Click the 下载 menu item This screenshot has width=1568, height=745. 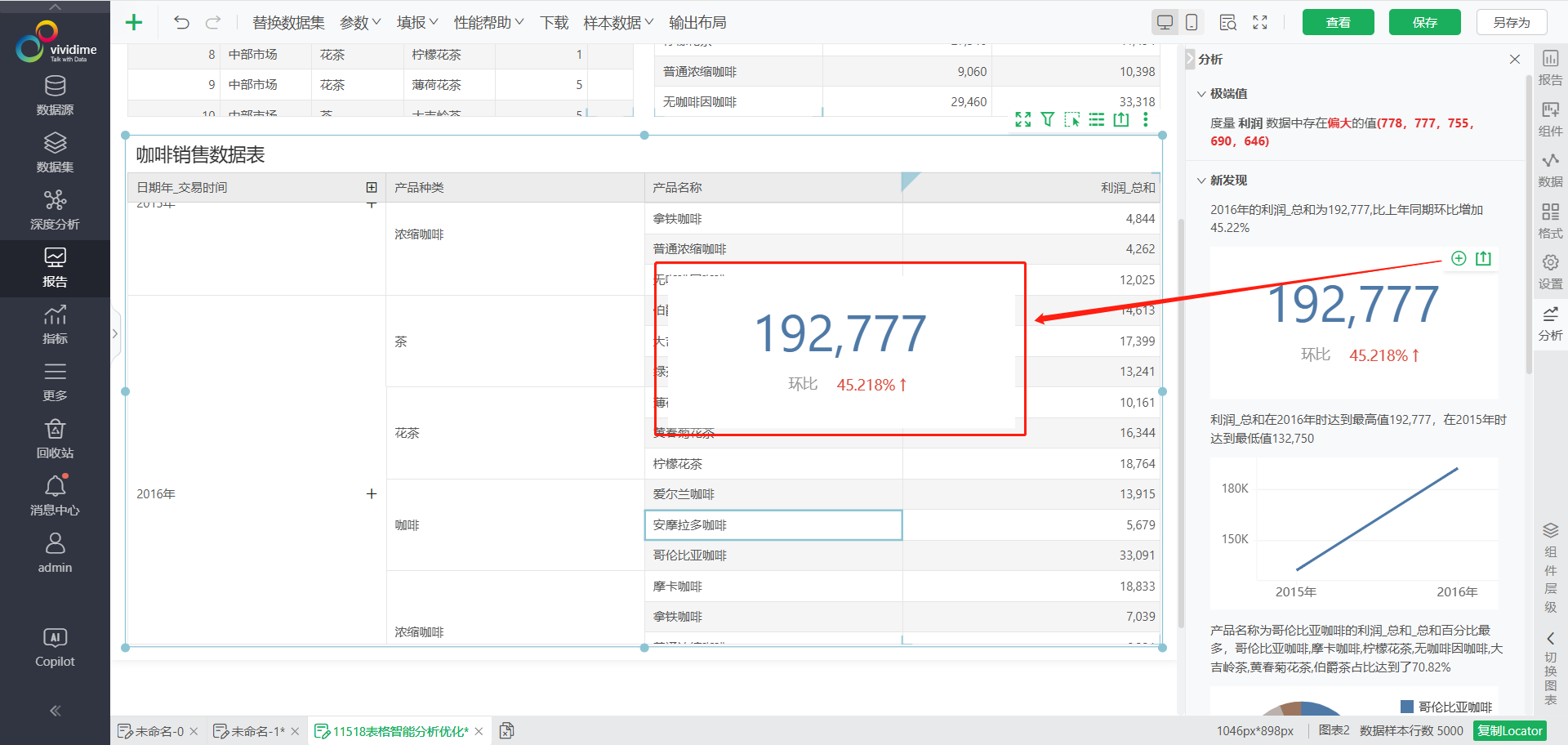click(554, 23)
